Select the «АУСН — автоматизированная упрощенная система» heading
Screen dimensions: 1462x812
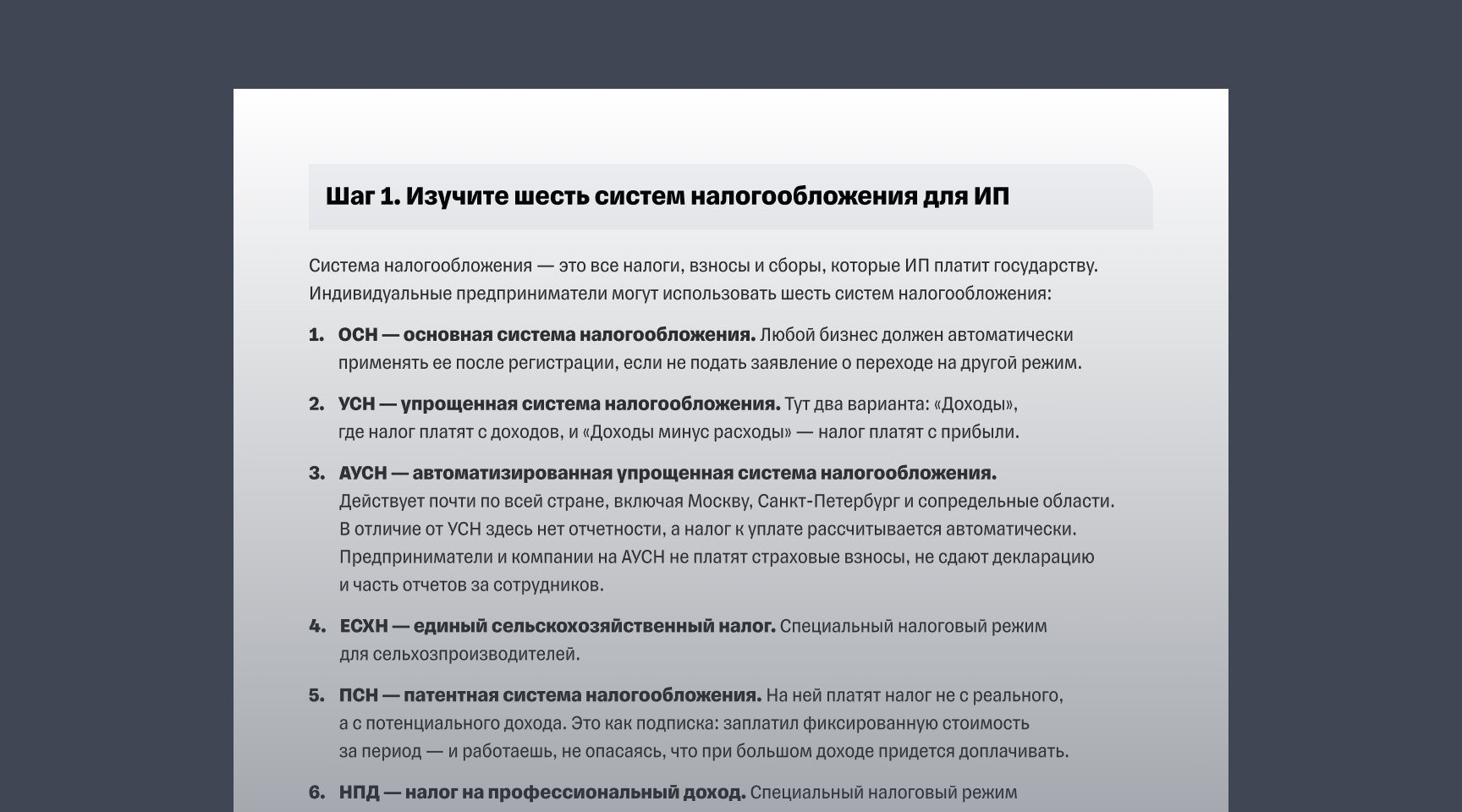pyautogui.click(x=668, y=473)
